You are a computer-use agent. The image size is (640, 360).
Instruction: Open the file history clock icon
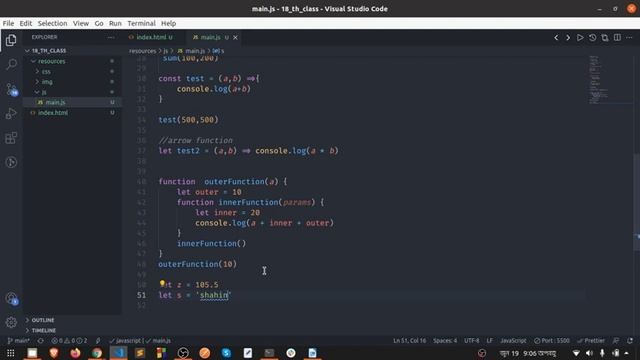pyautogui.click(x=592, y=38)
